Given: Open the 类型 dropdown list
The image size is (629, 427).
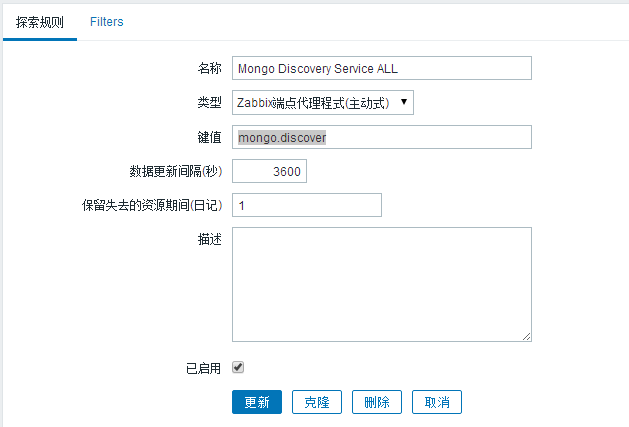Looking at the screenshot, I should coord(322,102).
